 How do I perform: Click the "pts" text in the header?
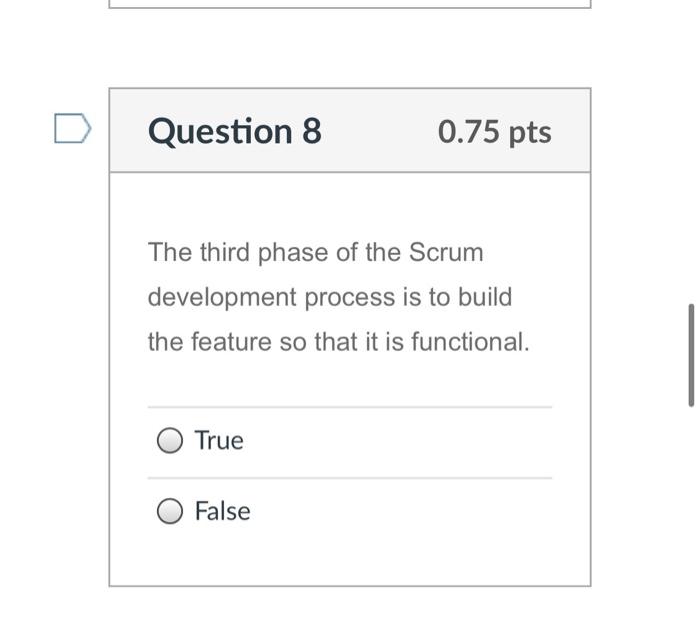click(x=530, y=133)
